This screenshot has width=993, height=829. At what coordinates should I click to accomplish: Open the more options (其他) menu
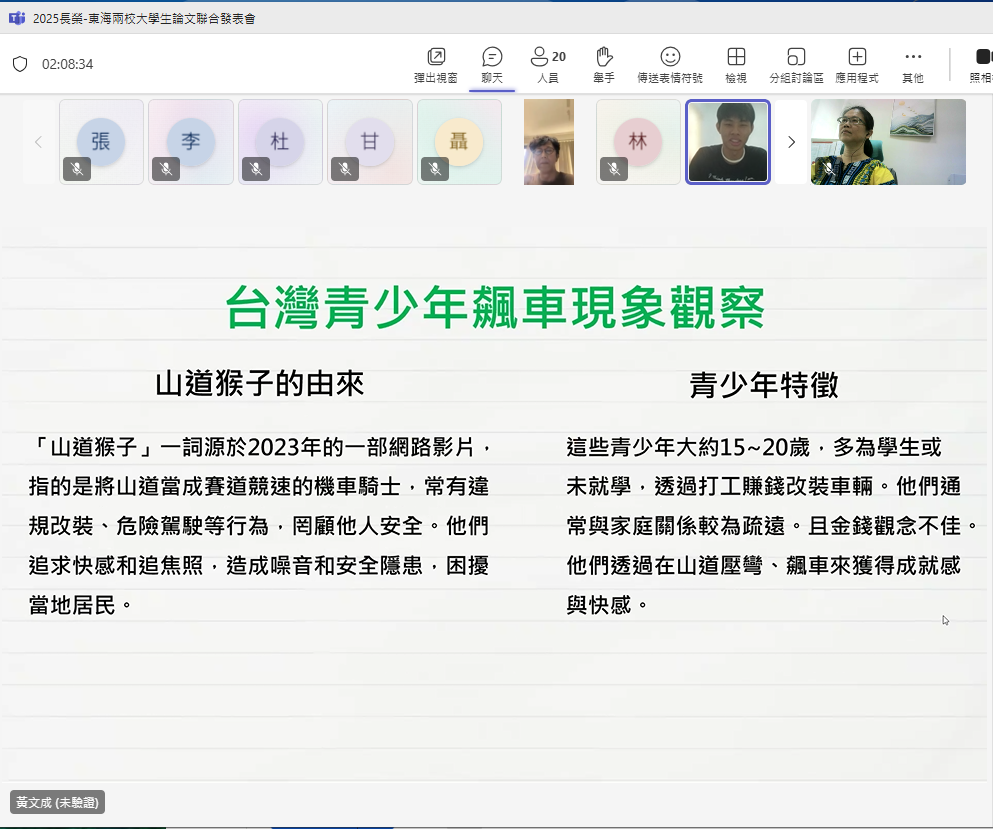coord(913,65)
